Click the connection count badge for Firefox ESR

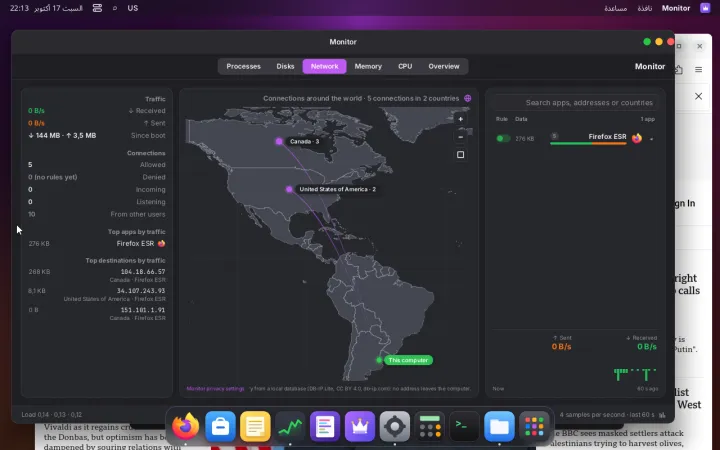click(554, 136)
